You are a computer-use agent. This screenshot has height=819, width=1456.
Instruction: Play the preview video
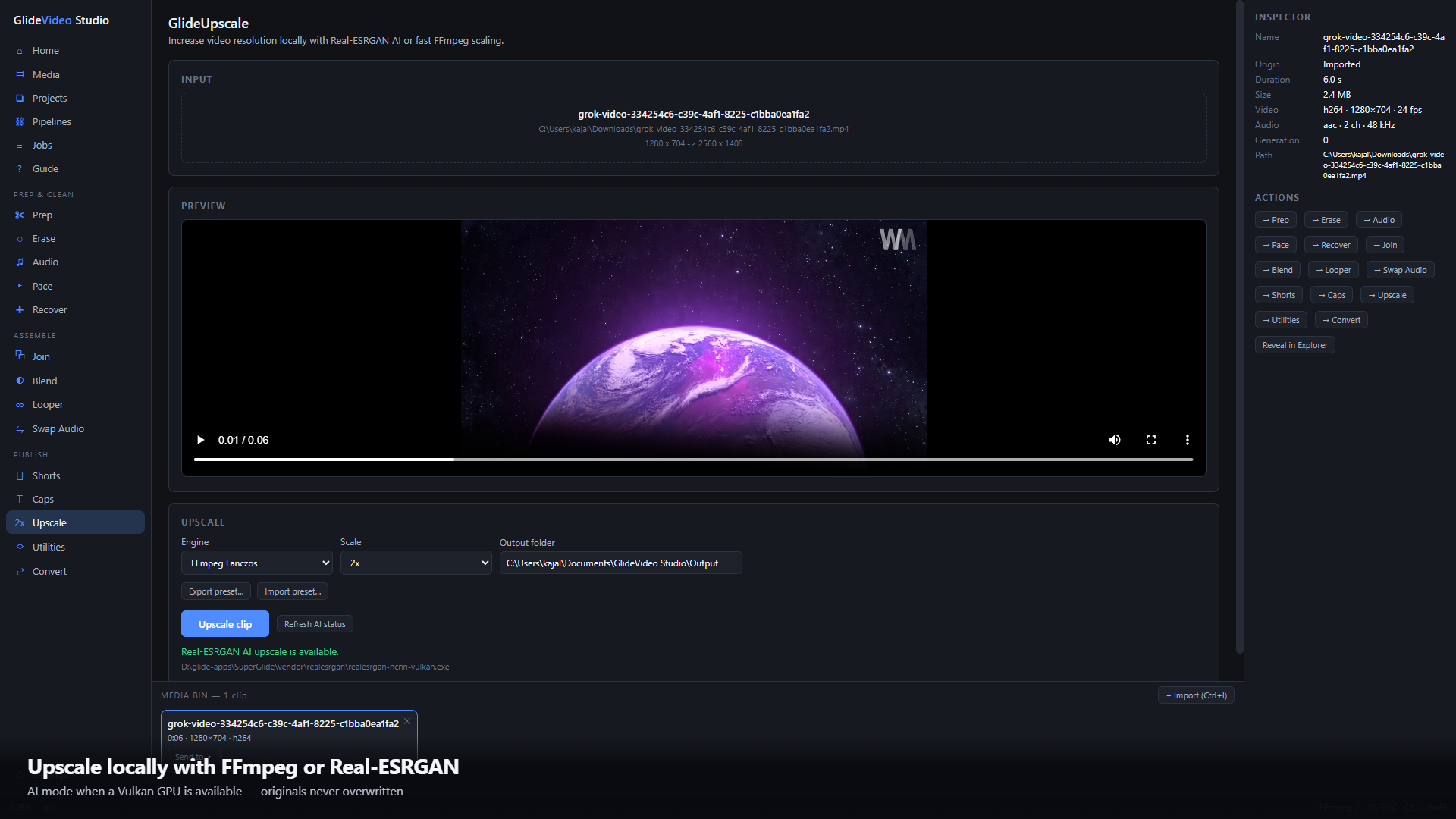(x=200, y=440)
